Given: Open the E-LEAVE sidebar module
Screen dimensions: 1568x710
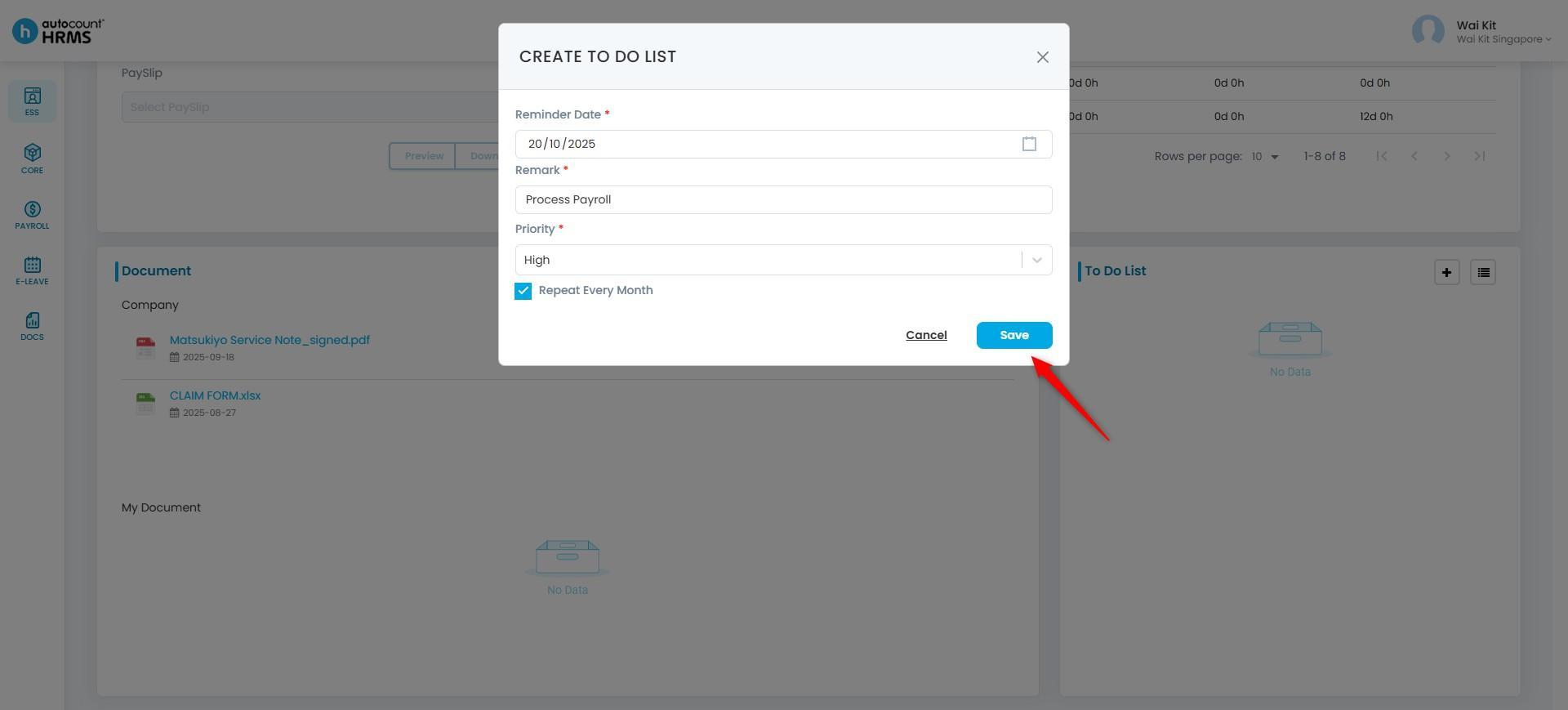Looking at the screenshot, I should click(32, 270).
